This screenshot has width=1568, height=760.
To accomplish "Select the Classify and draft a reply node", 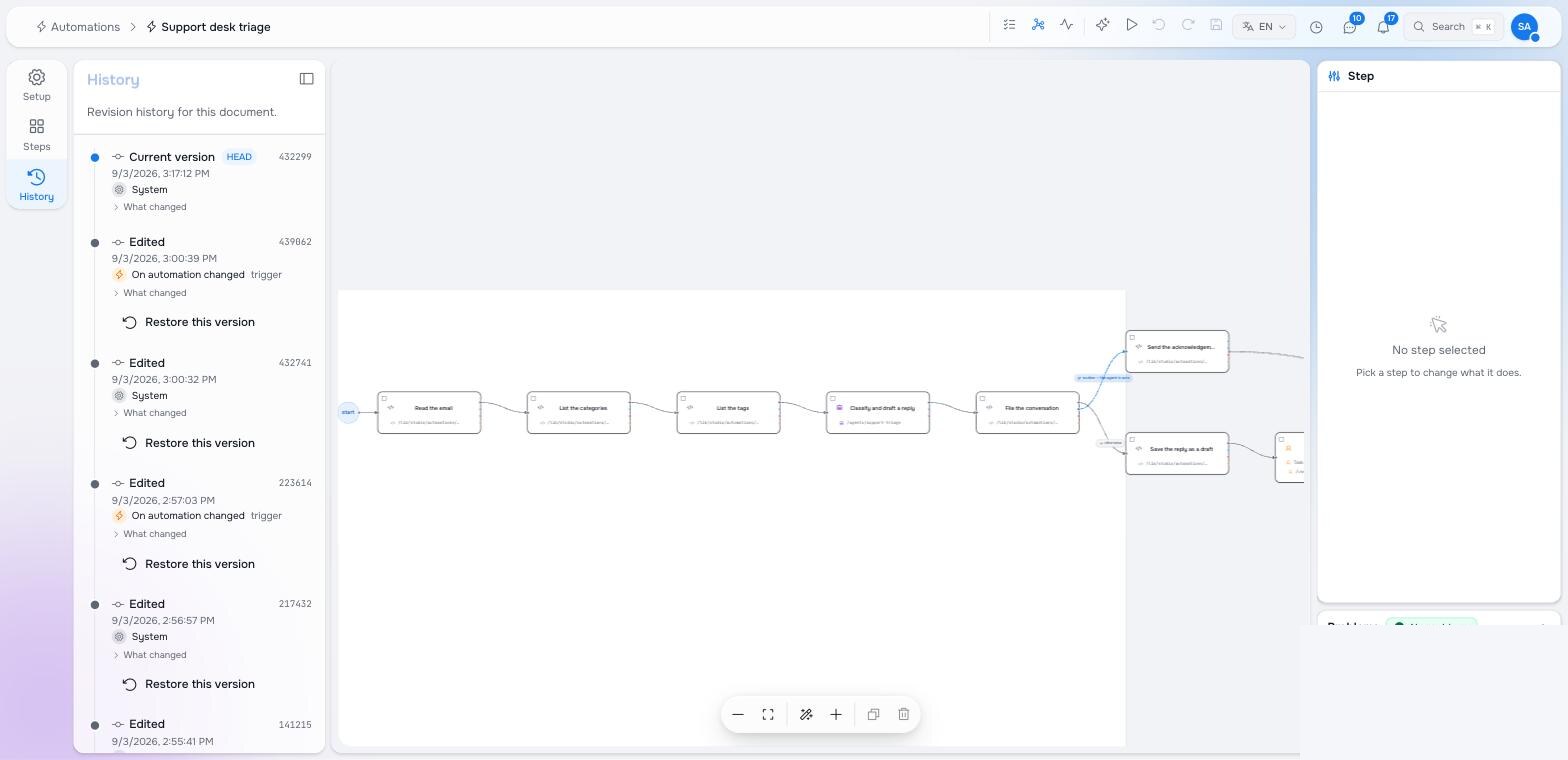I will click(878, 413).
